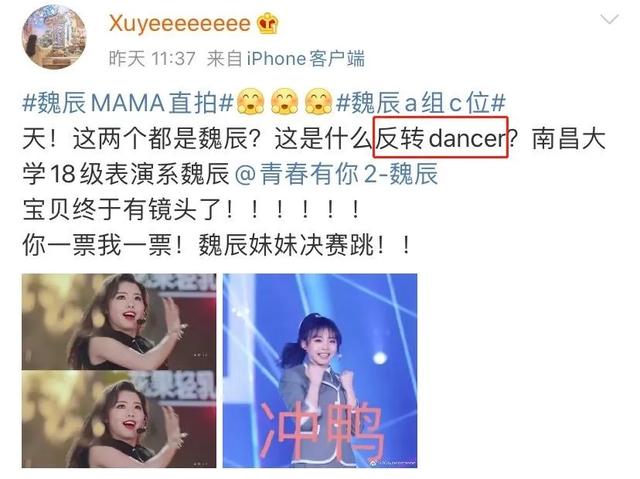Open the Xuyeeeeeeee profile avatar
This screenshot has height=479, width=640.
(x=54, y=37)
